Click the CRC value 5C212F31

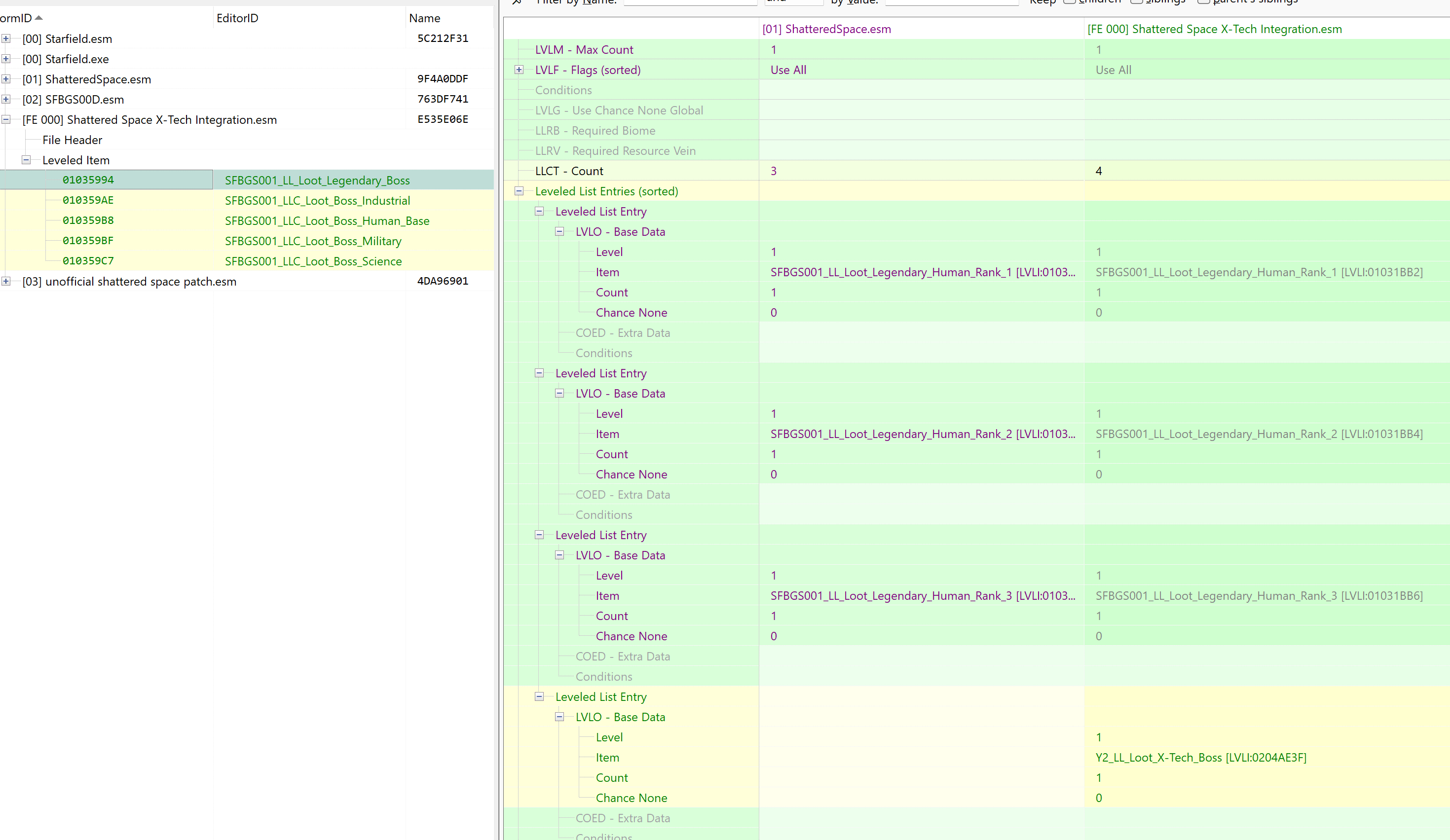443,38
